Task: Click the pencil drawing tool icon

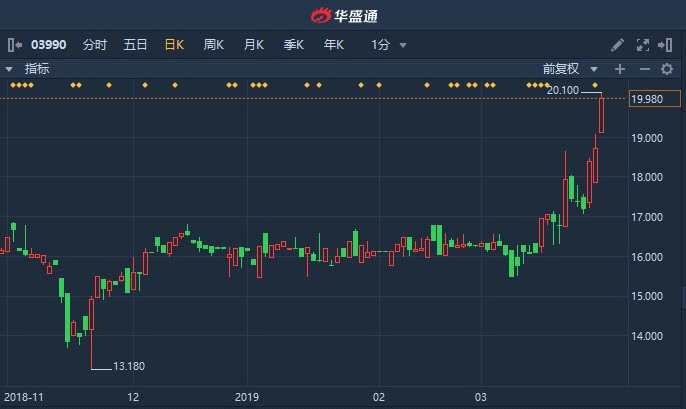Action: 618,45
